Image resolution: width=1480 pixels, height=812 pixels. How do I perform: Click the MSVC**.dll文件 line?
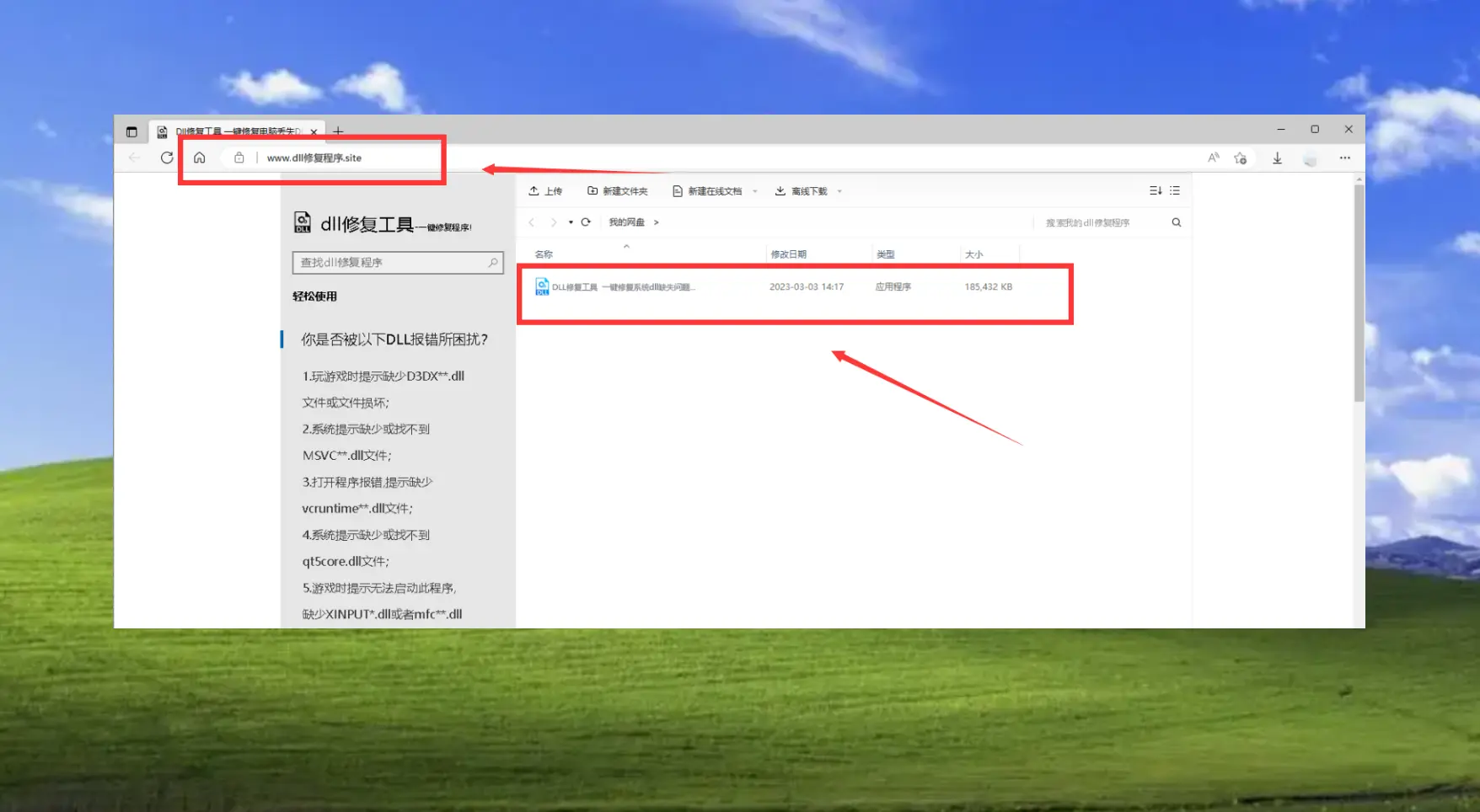pyautogui.click(x=346, y=456)
